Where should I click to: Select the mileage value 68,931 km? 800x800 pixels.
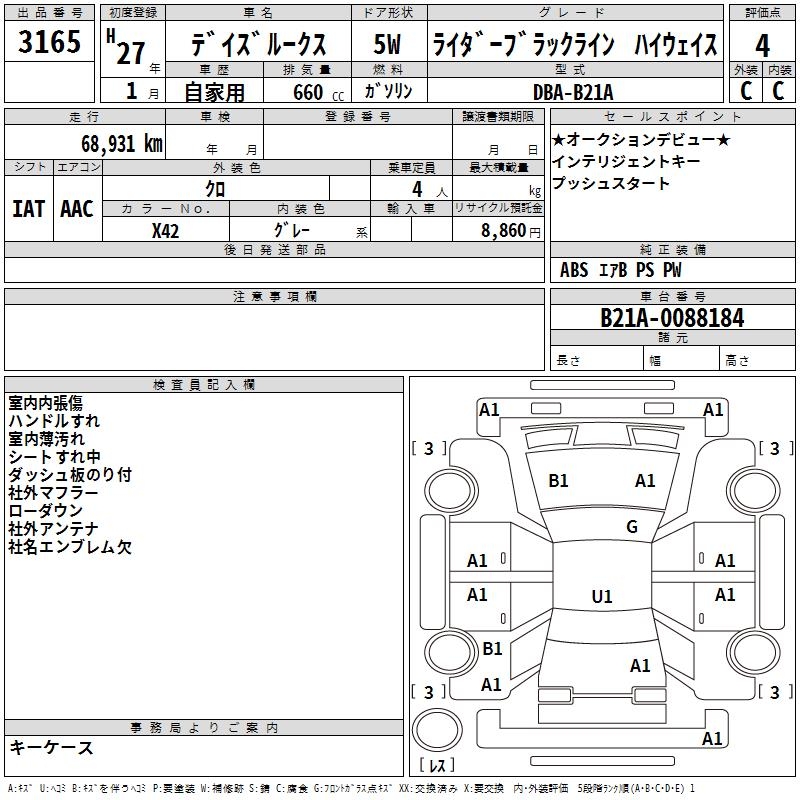click(x=122, y=144)
